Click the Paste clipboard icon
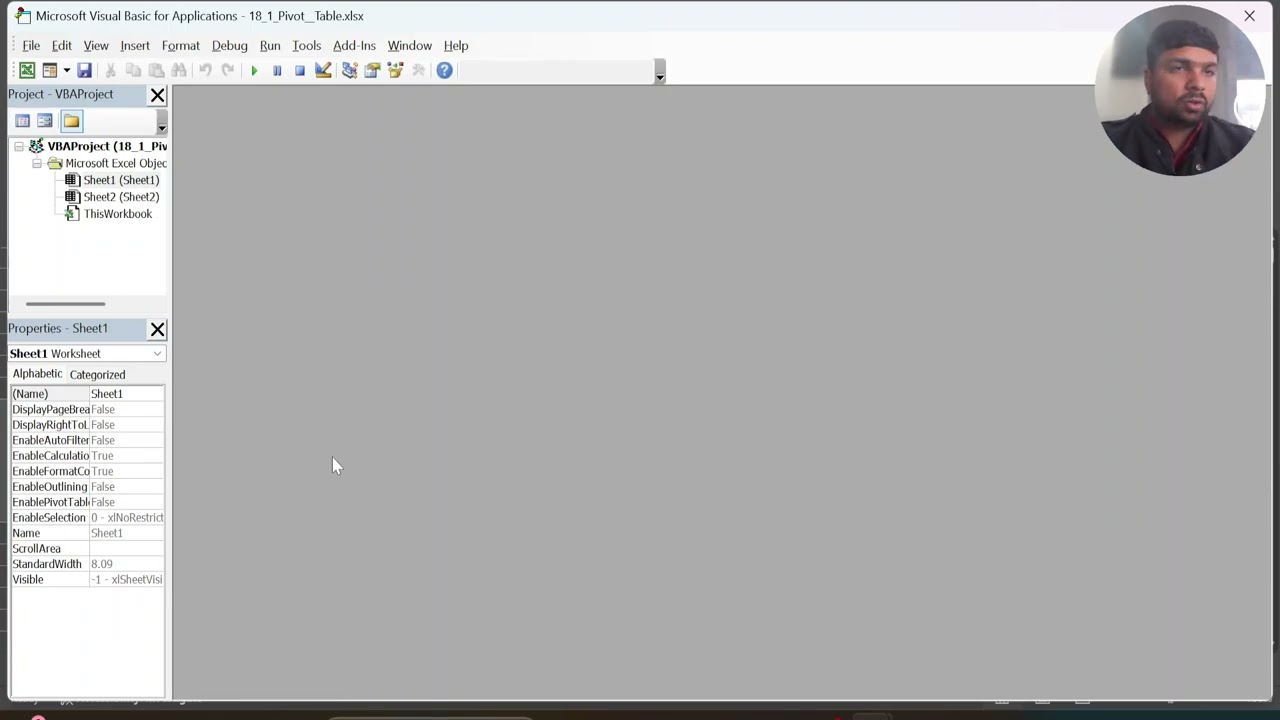 coord(156,70)
